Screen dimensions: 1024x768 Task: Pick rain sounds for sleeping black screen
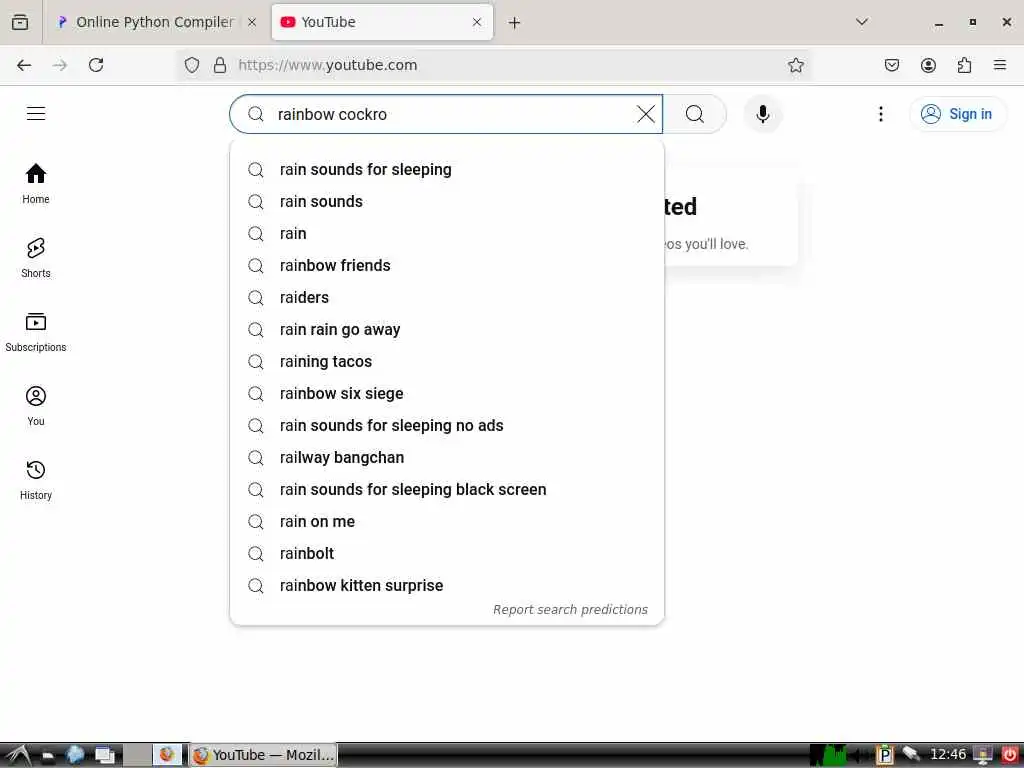(447, 490)
